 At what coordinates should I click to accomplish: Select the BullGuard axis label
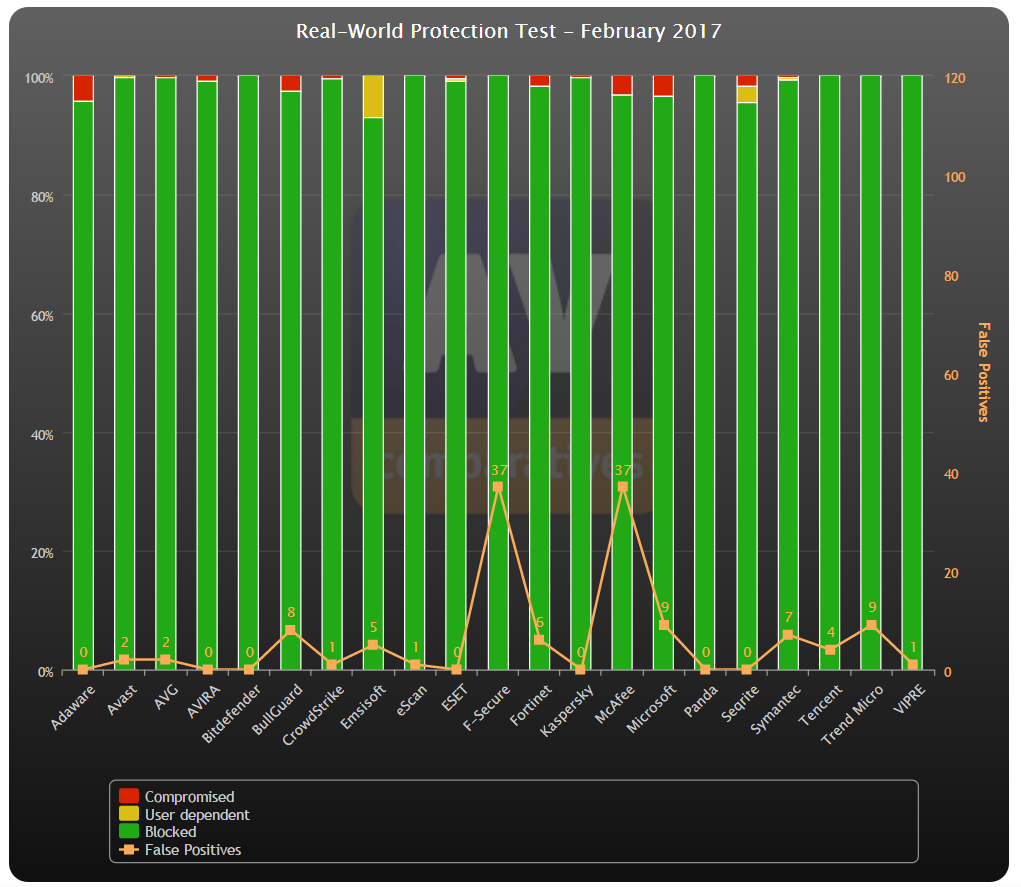pyautogui.click(x=277, y=709)
